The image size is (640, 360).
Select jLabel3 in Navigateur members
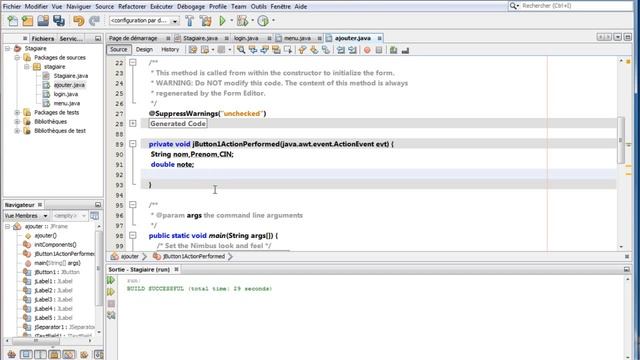(53, 299)
